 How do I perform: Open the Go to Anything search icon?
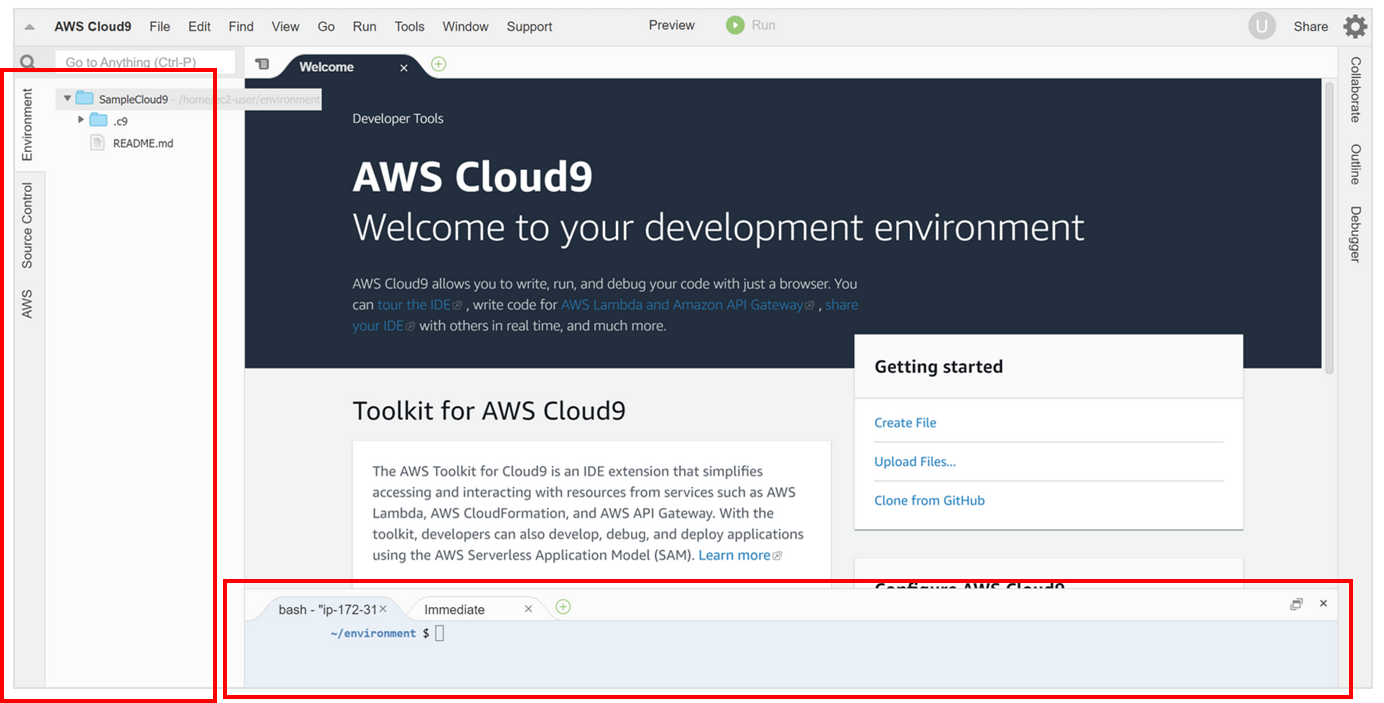27,61
